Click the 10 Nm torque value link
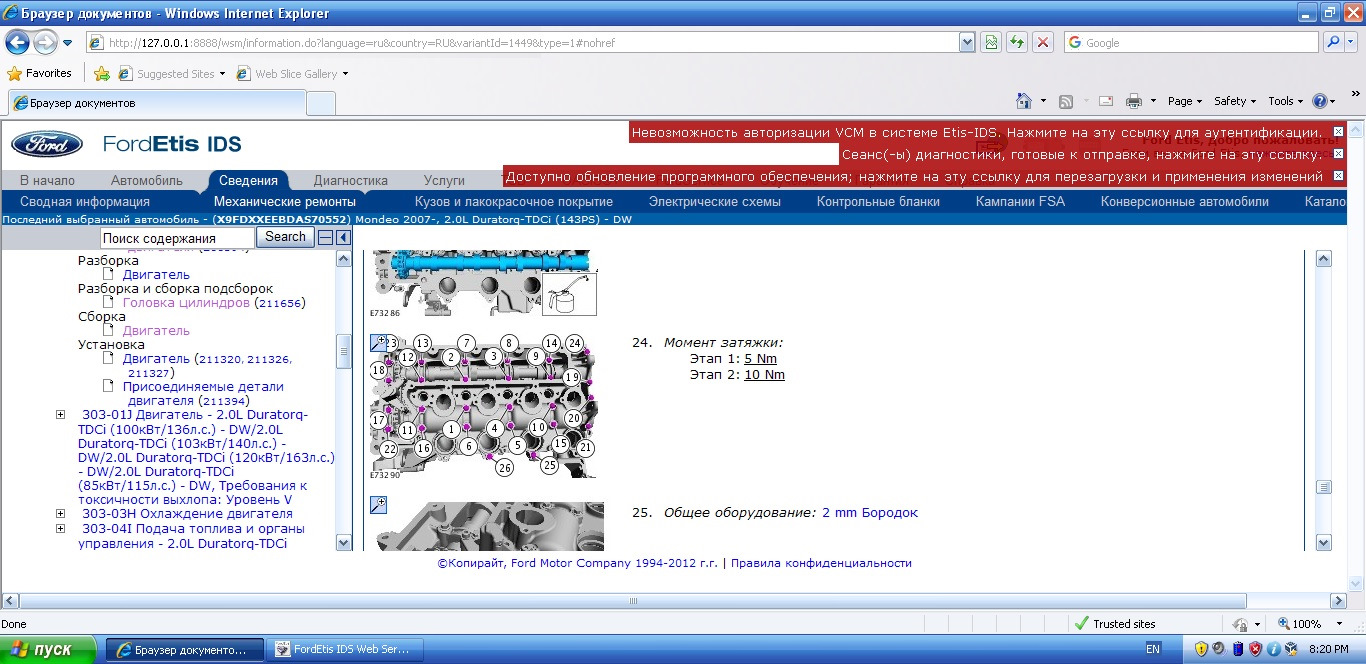 (x=764, y=375)
